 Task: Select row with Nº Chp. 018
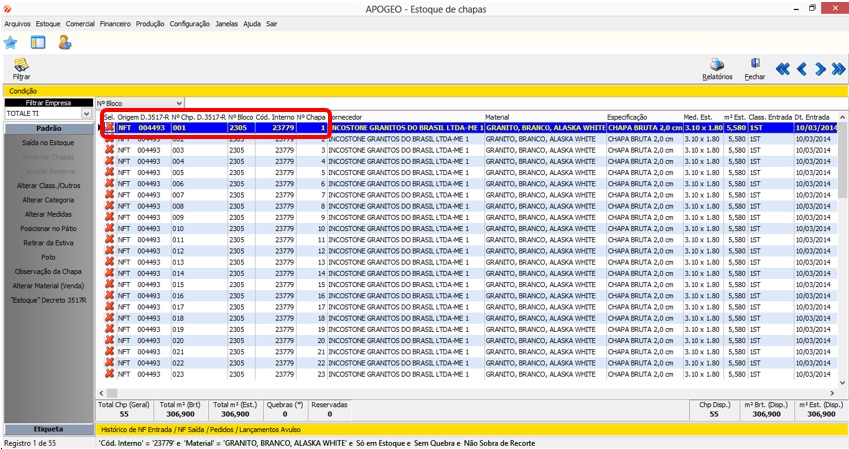470,318
